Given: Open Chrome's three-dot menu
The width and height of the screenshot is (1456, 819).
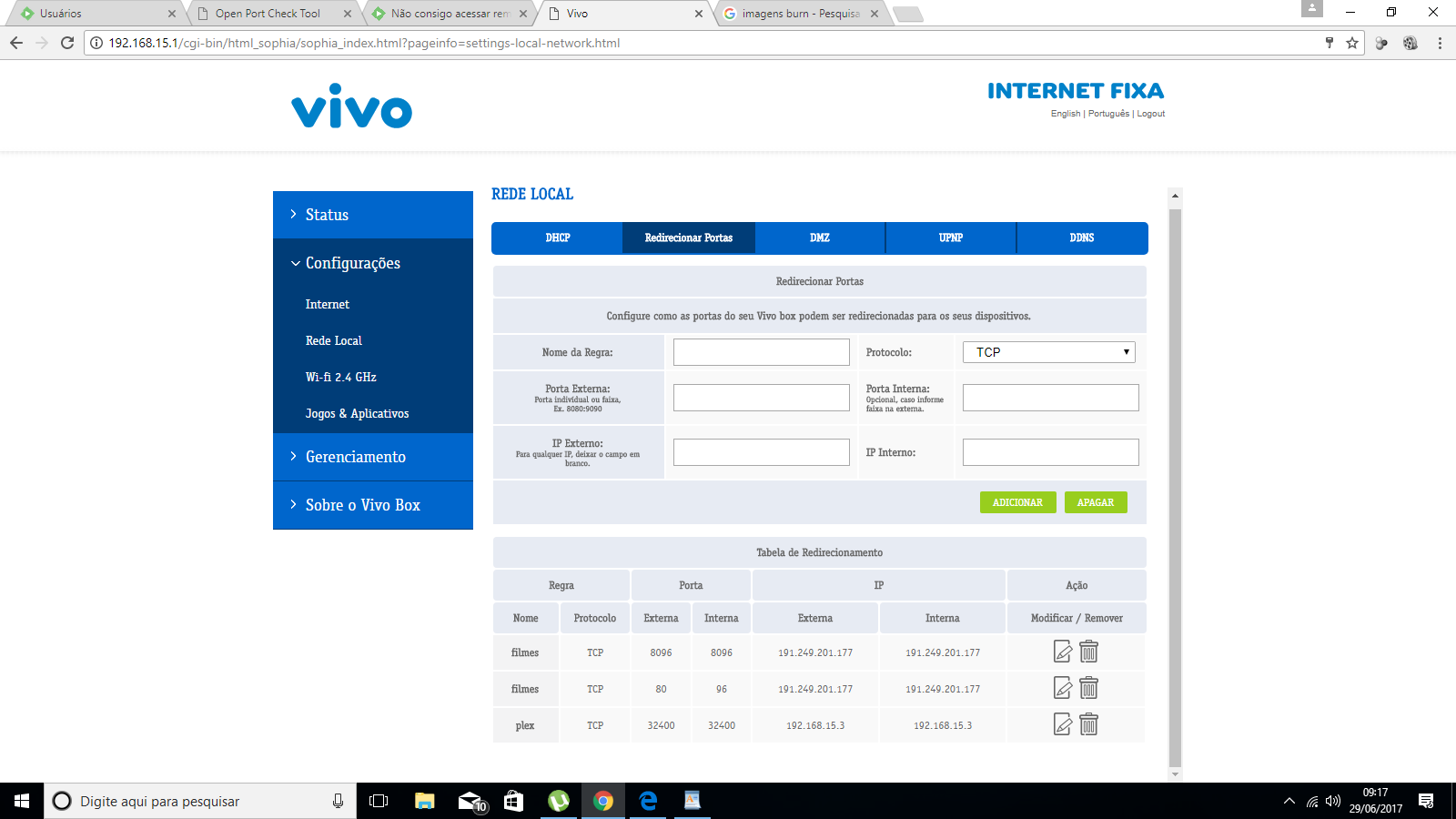Looking at the screenshot, I should [1440, 43].
